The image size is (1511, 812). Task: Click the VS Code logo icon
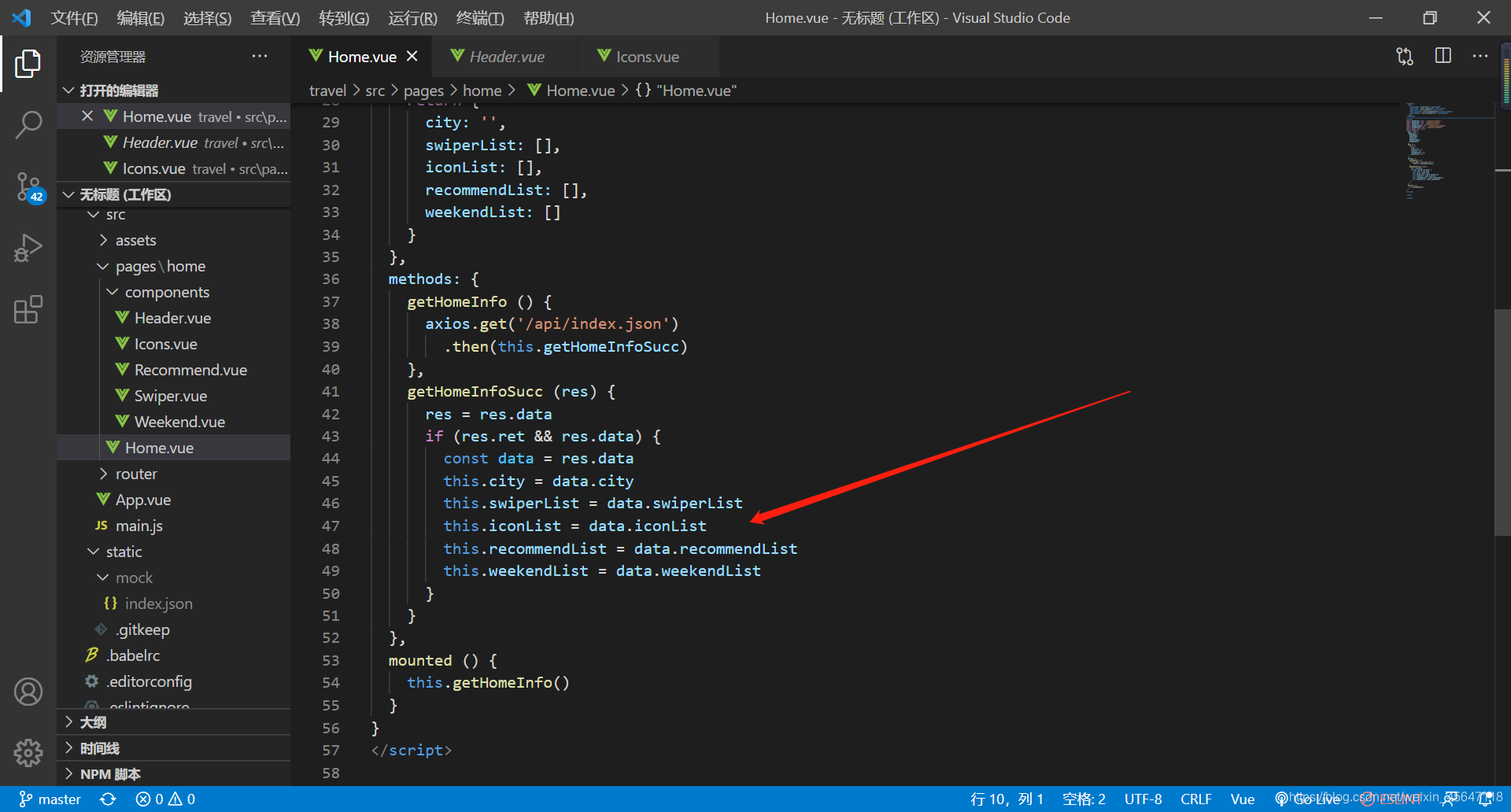tap(21, 17)
